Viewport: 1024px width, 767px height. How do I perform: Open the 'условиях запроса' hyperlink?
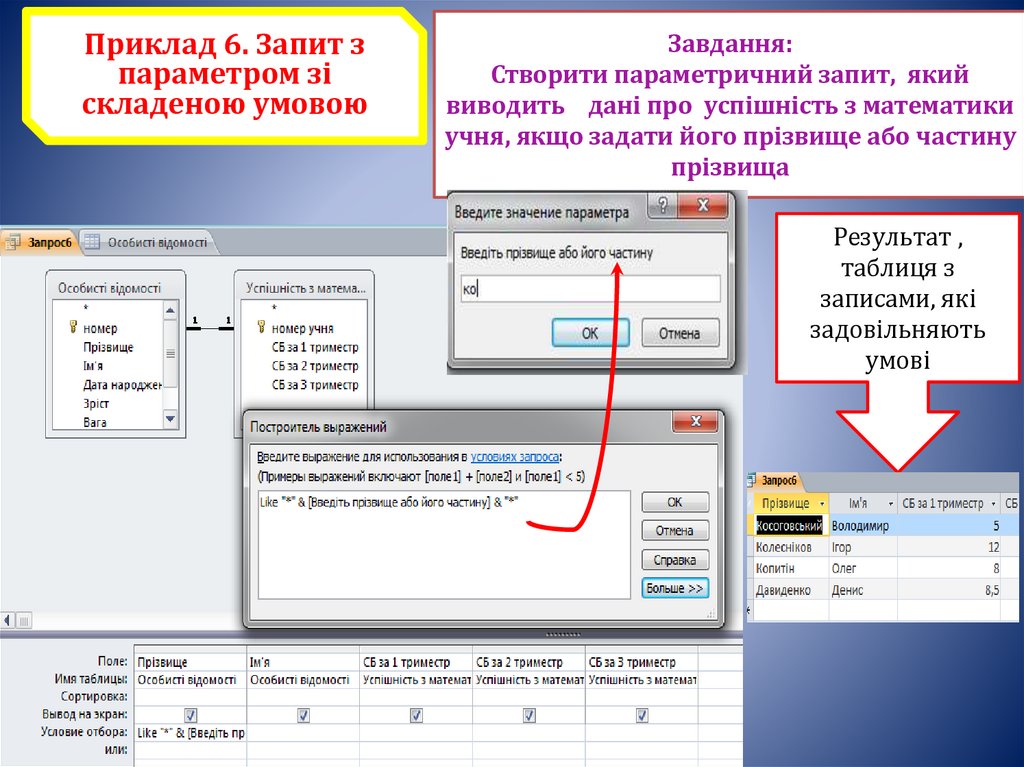coord(515,457)
